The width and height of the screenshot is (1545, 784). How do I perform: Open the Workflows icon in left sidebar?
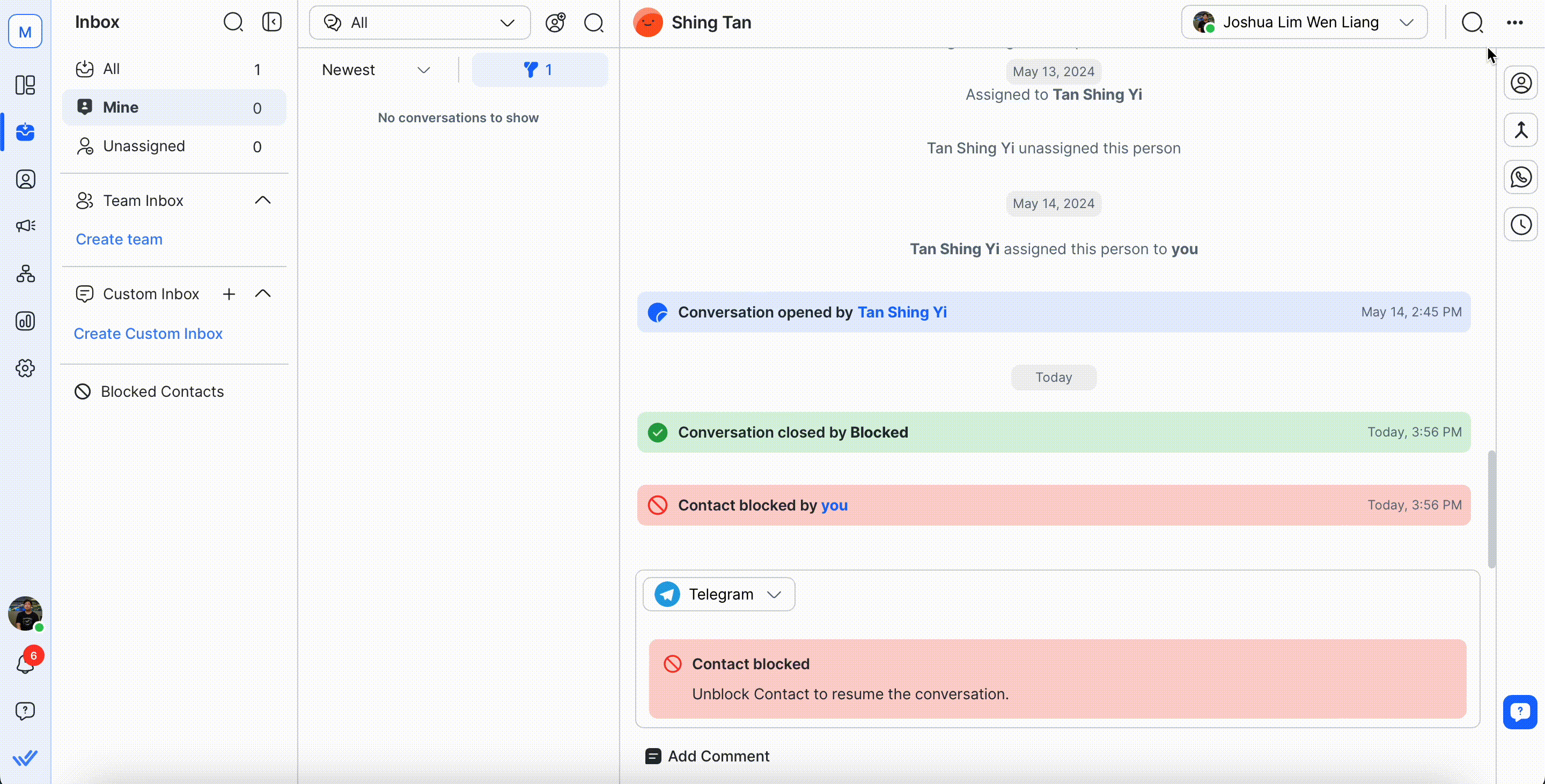coord(25,274)
